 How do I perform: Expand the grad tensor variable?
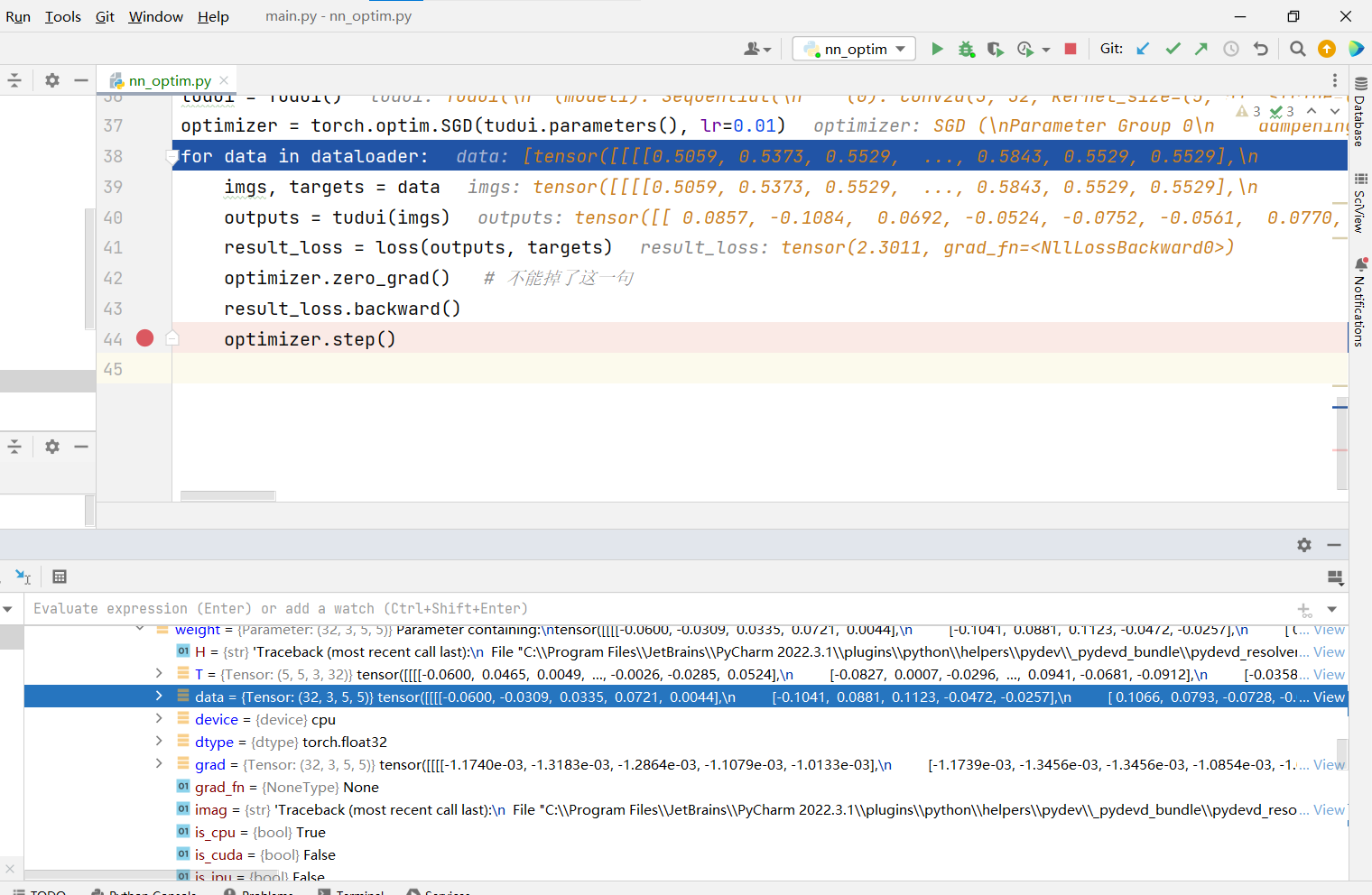click(159, 763)
